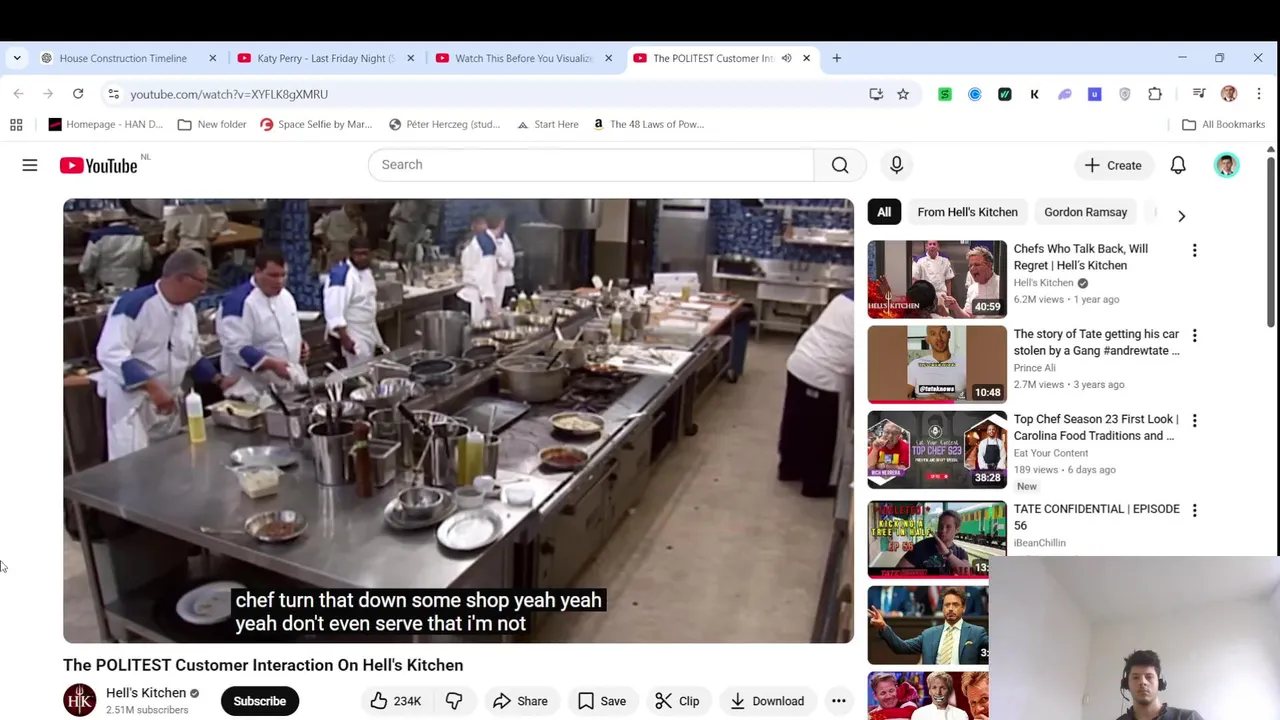Open Top Chef Season 23 thumbnail
Screen dimensions: 1280x720
(x=937, y=450)
